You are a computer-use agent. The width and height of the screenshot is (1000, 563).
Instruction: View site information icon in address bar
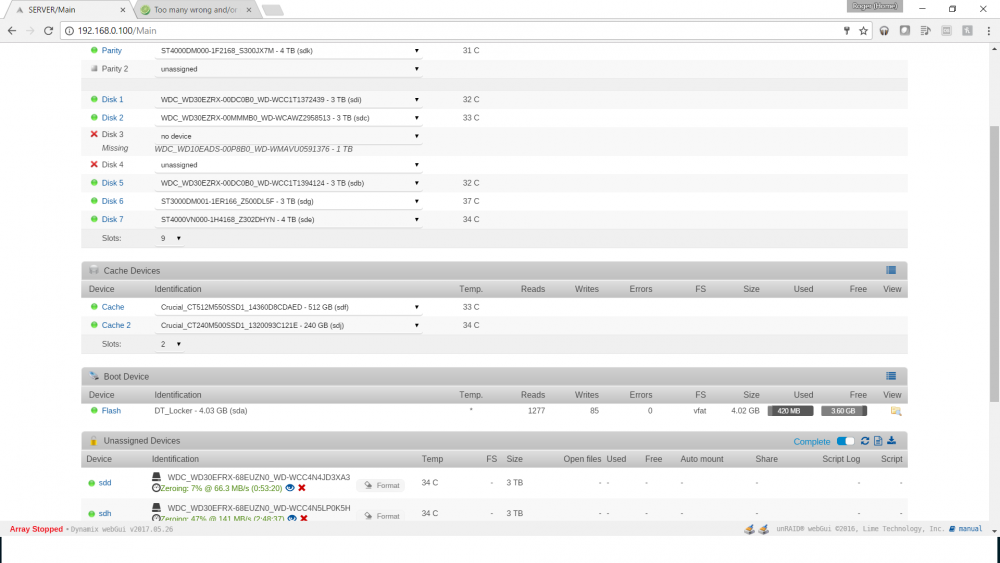point(70,31)
